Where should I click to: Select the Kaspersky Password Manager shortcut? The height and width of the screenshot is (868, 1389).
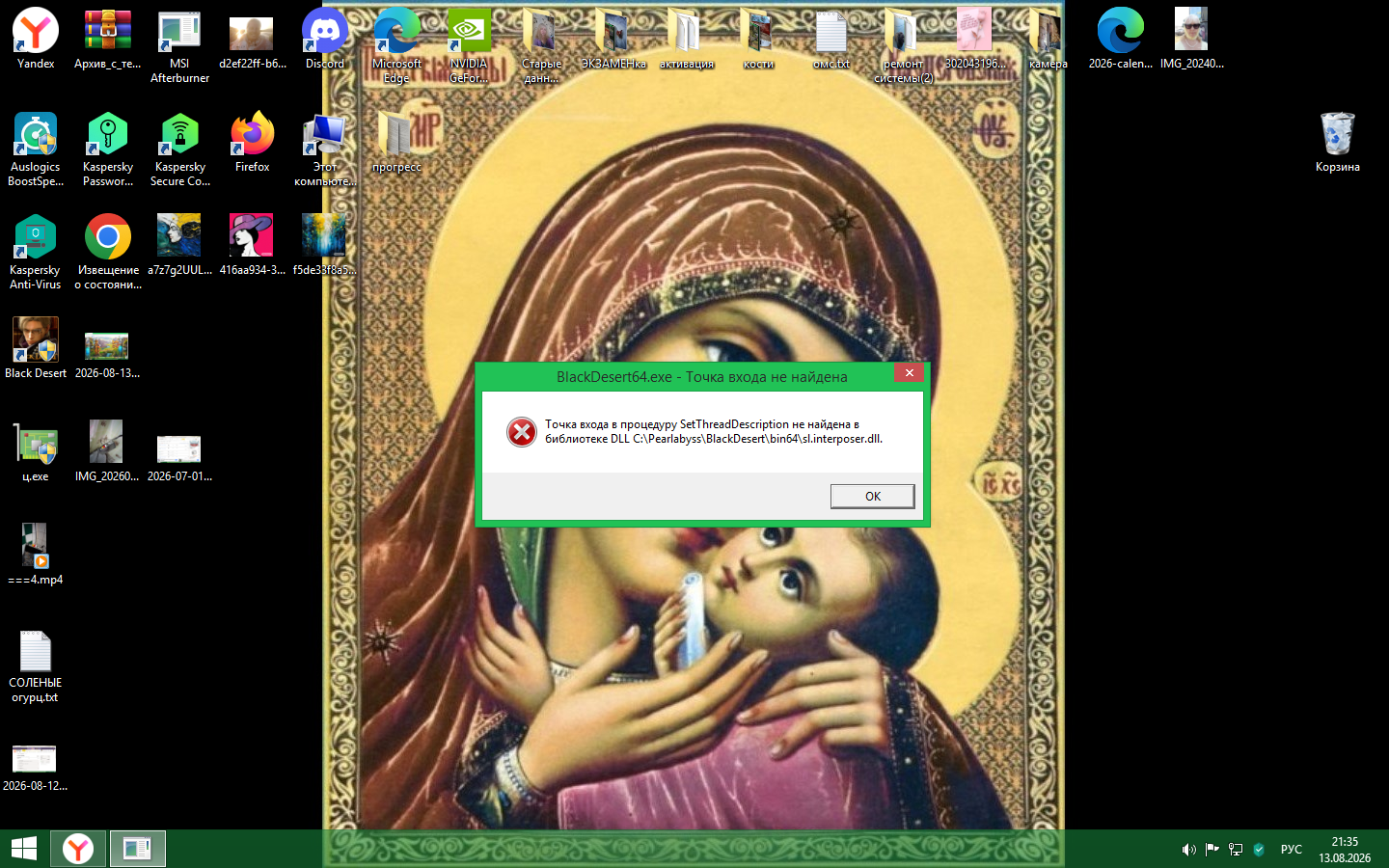(x=107, y=149)
